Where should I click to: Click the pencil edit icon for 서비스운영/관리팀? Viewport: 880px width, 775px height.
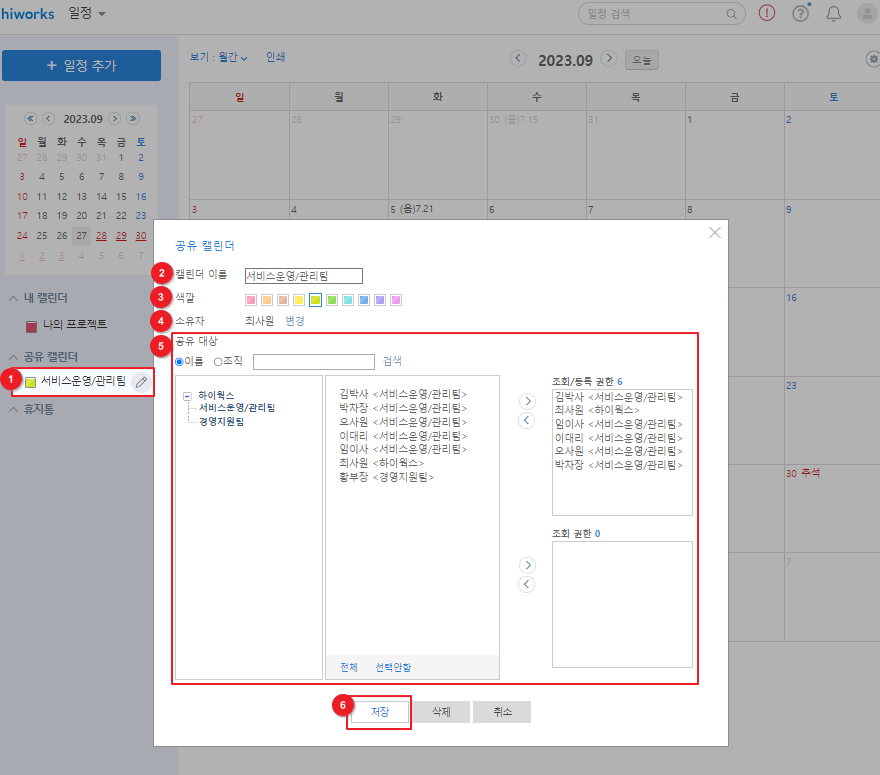coord(141,382)
